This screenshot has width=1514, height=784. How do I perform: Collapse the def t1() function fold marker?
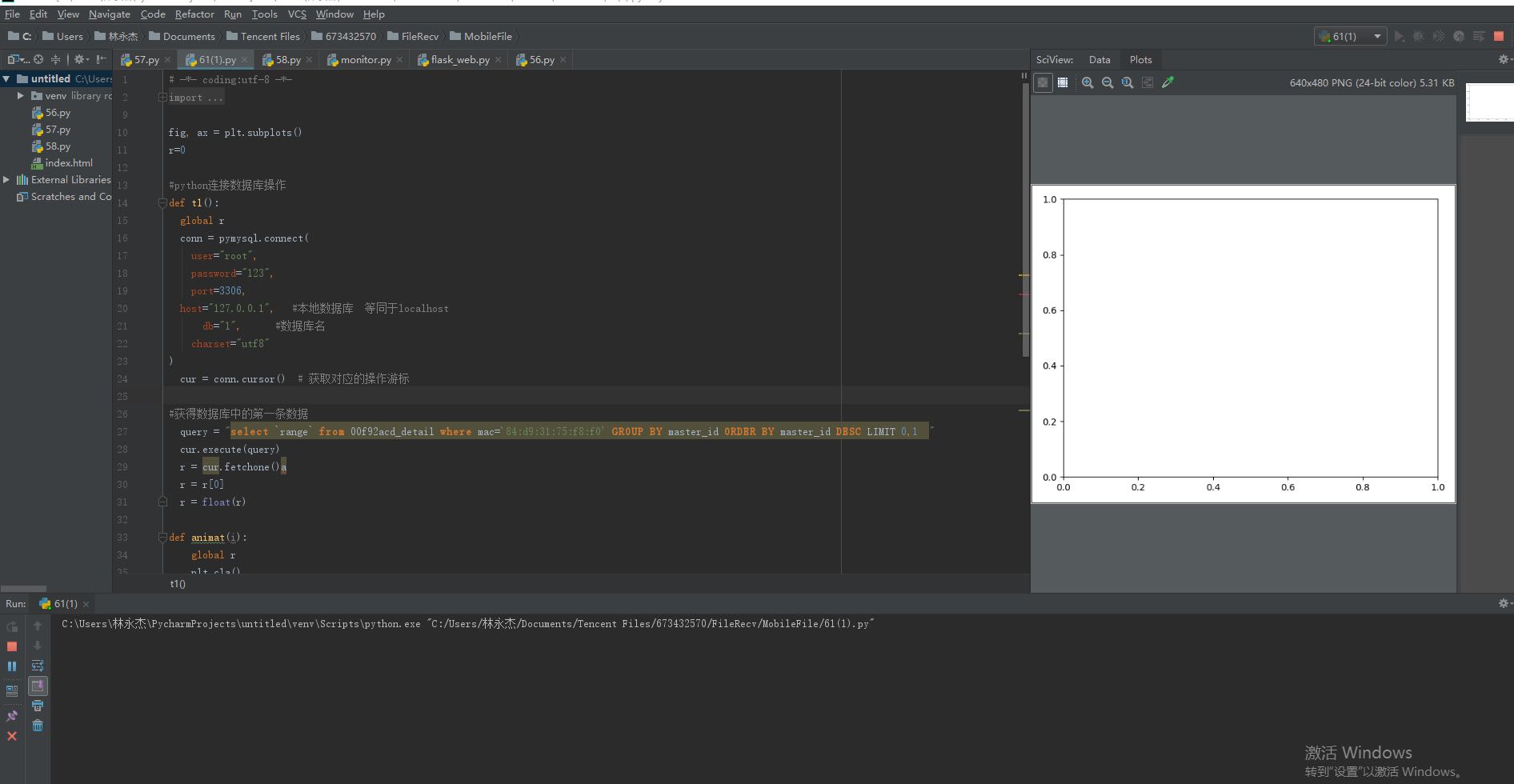(x=162, y=203)
